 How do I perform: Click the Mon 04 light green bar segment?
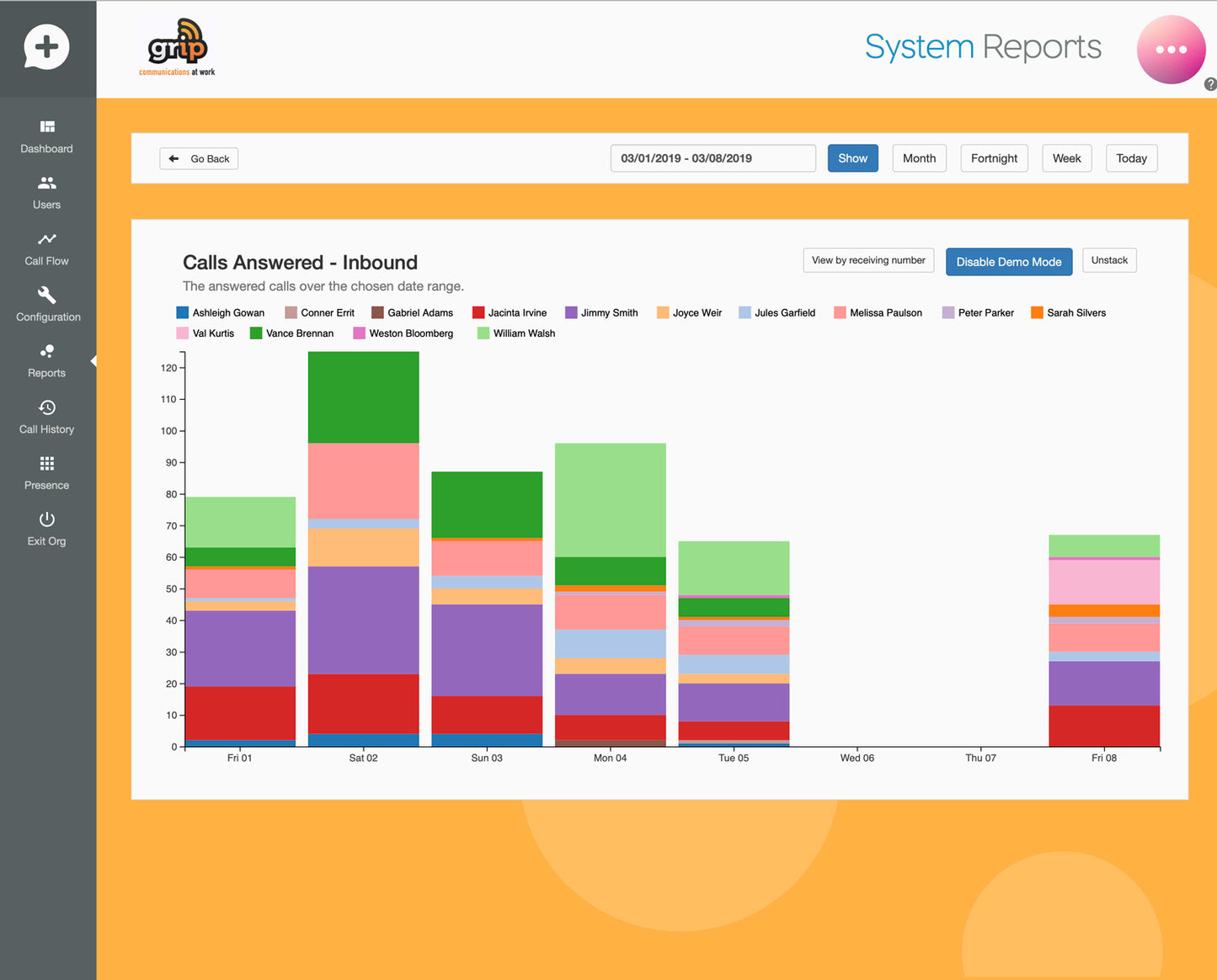coord(610,500)
